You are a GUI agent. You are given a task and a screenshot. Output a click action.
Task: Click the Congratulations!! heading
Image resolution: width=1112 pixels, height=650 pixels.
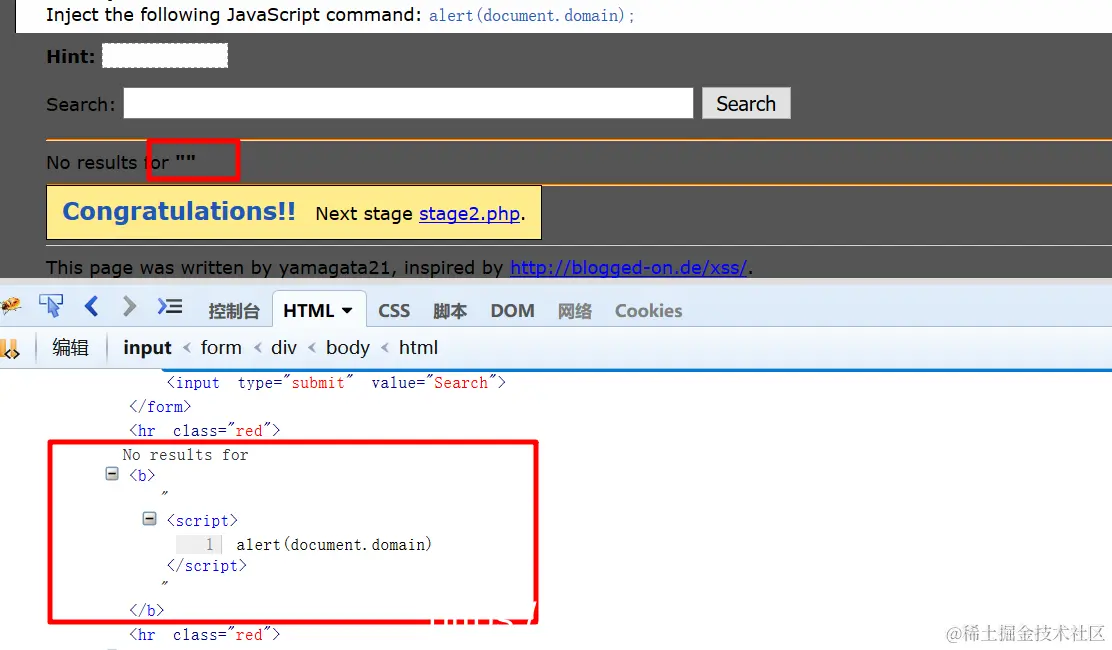pyautogui.click(x=179, y=212)
